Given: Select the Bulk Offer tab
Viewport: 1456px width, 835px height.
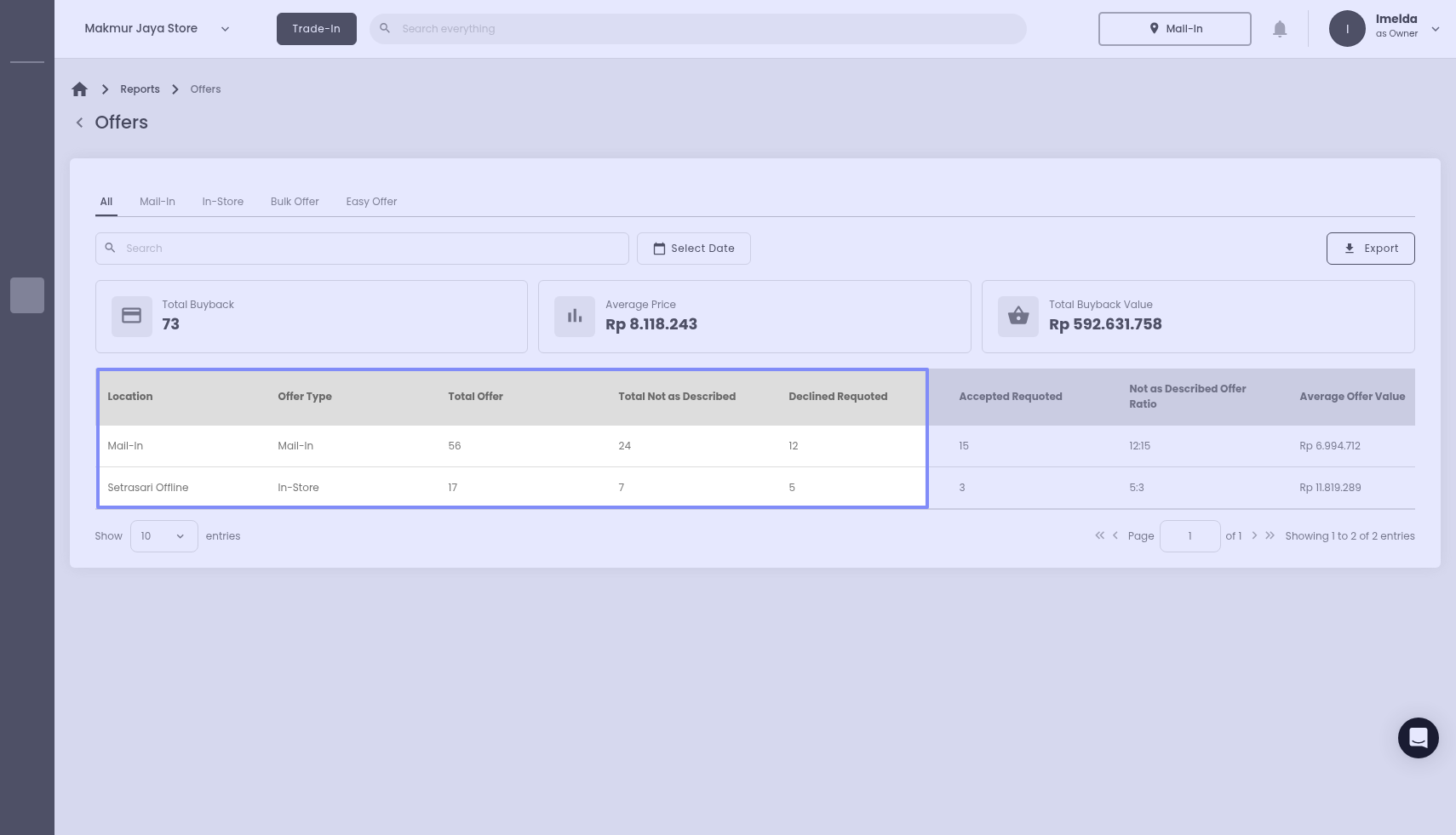Looking at the screenshot, I should (x=295, y=202).
